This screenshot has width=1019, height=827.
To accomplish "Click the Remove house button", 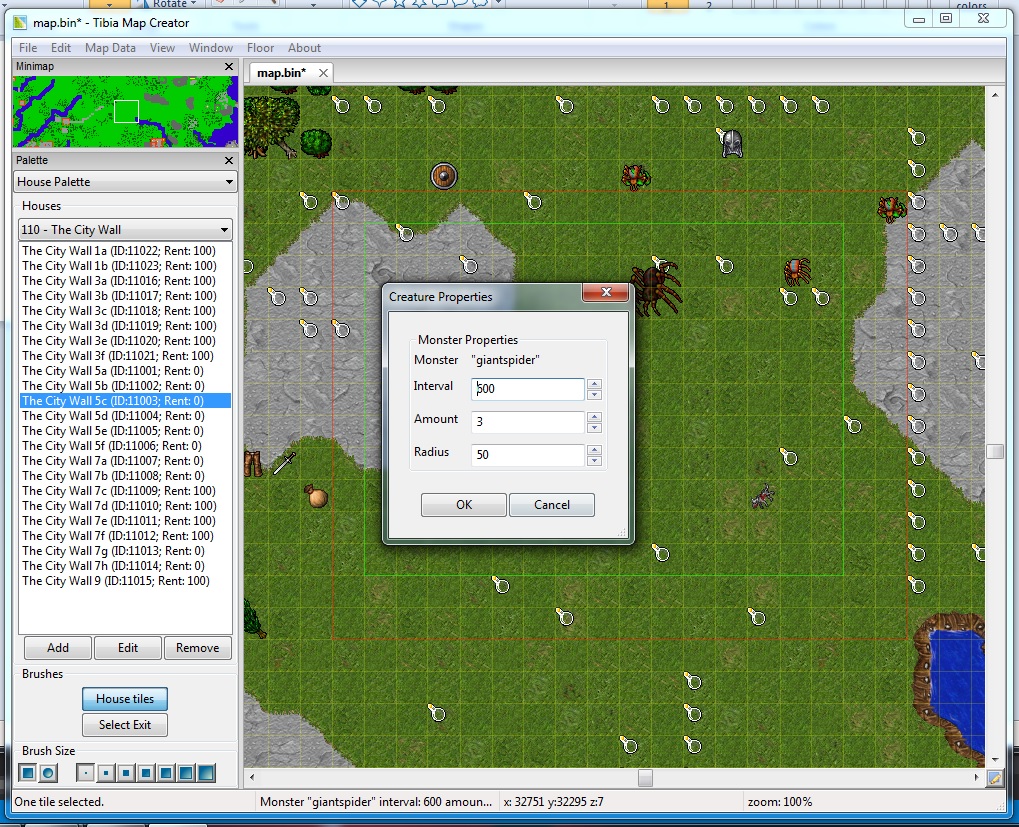I will [198, 648].
